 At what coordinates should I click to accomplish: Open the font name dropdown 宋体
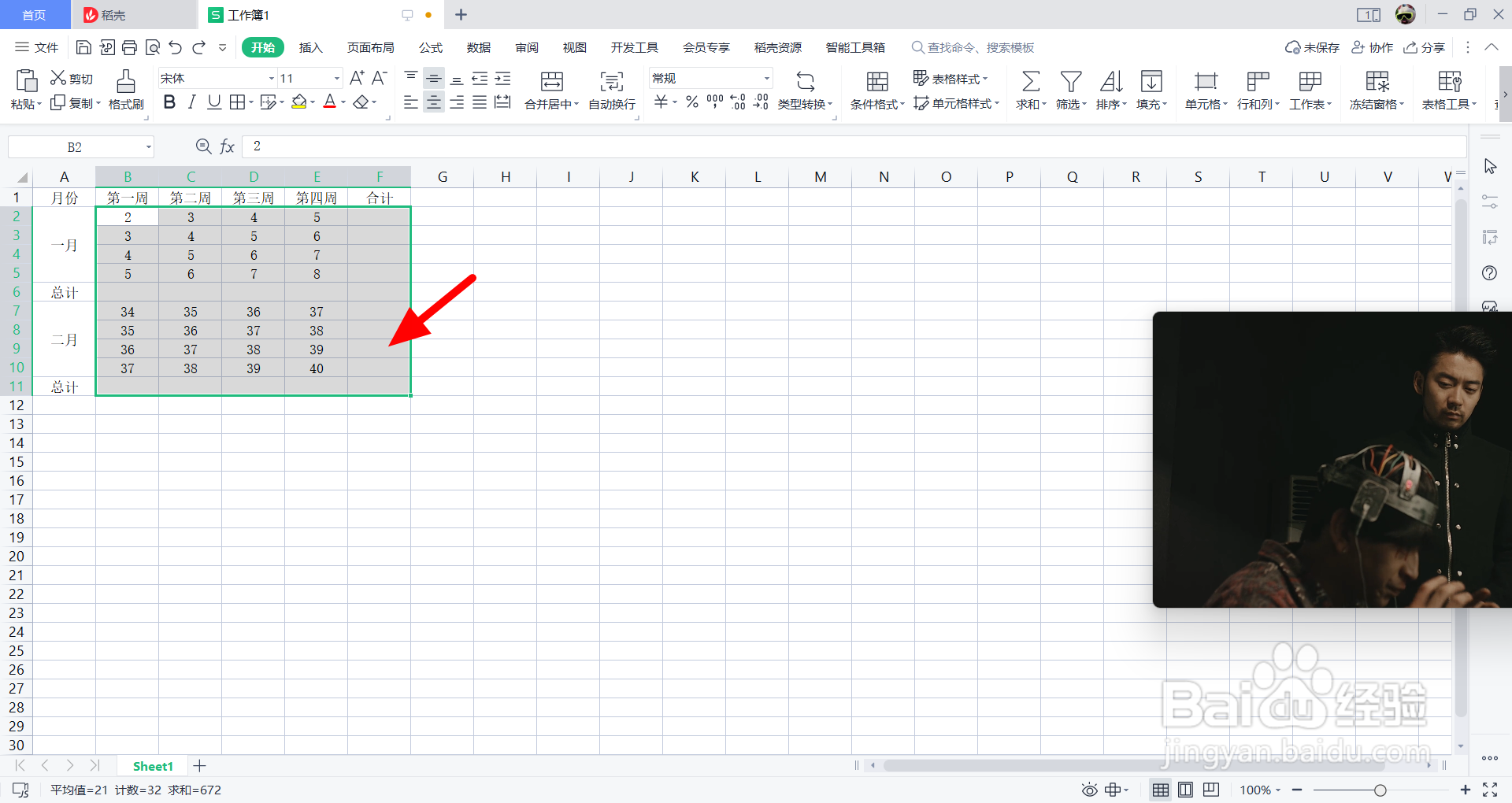pyautogui.click(x=272, y=78)
